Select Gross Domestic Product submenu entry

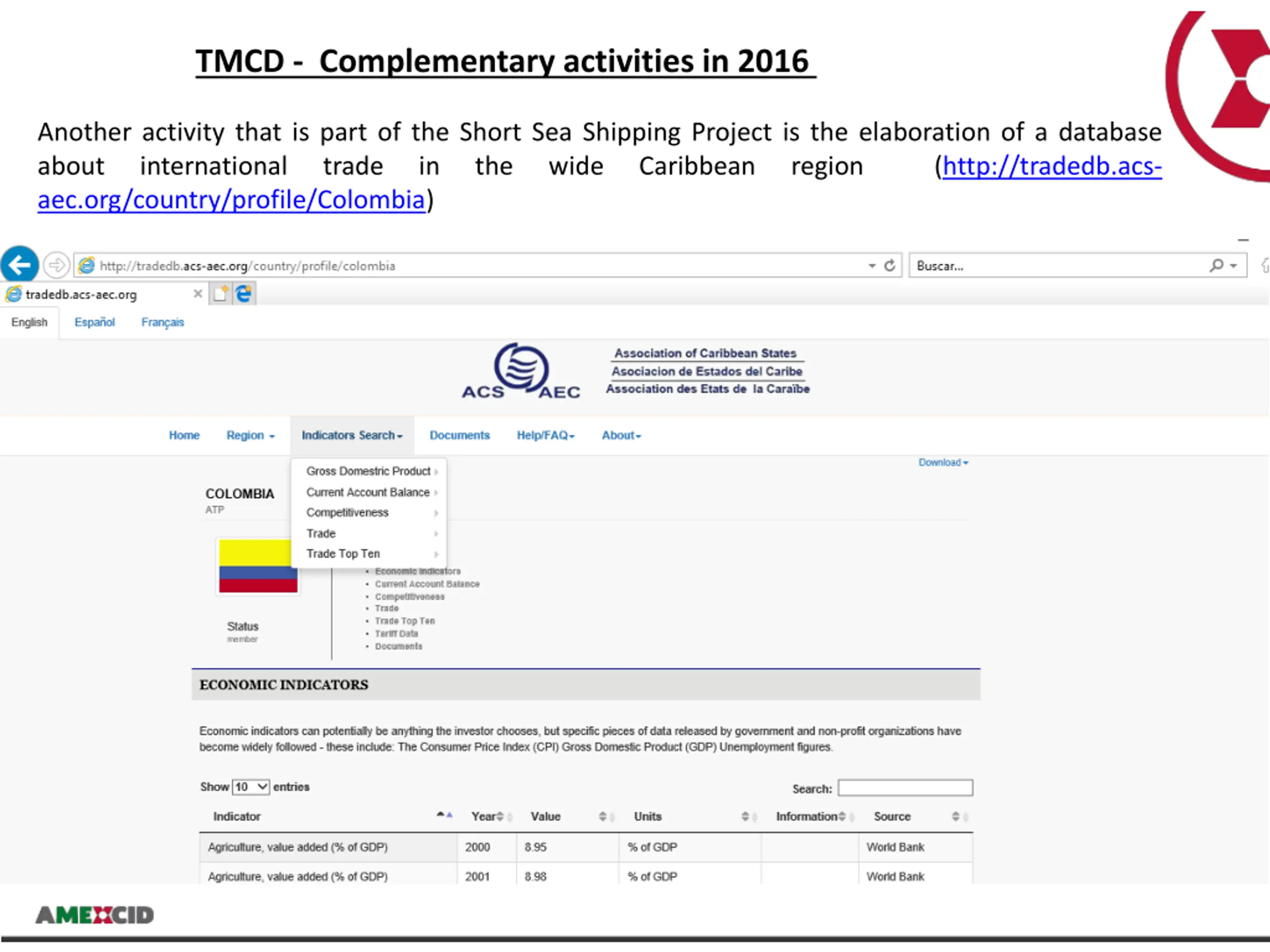click(x=369, y=471)
